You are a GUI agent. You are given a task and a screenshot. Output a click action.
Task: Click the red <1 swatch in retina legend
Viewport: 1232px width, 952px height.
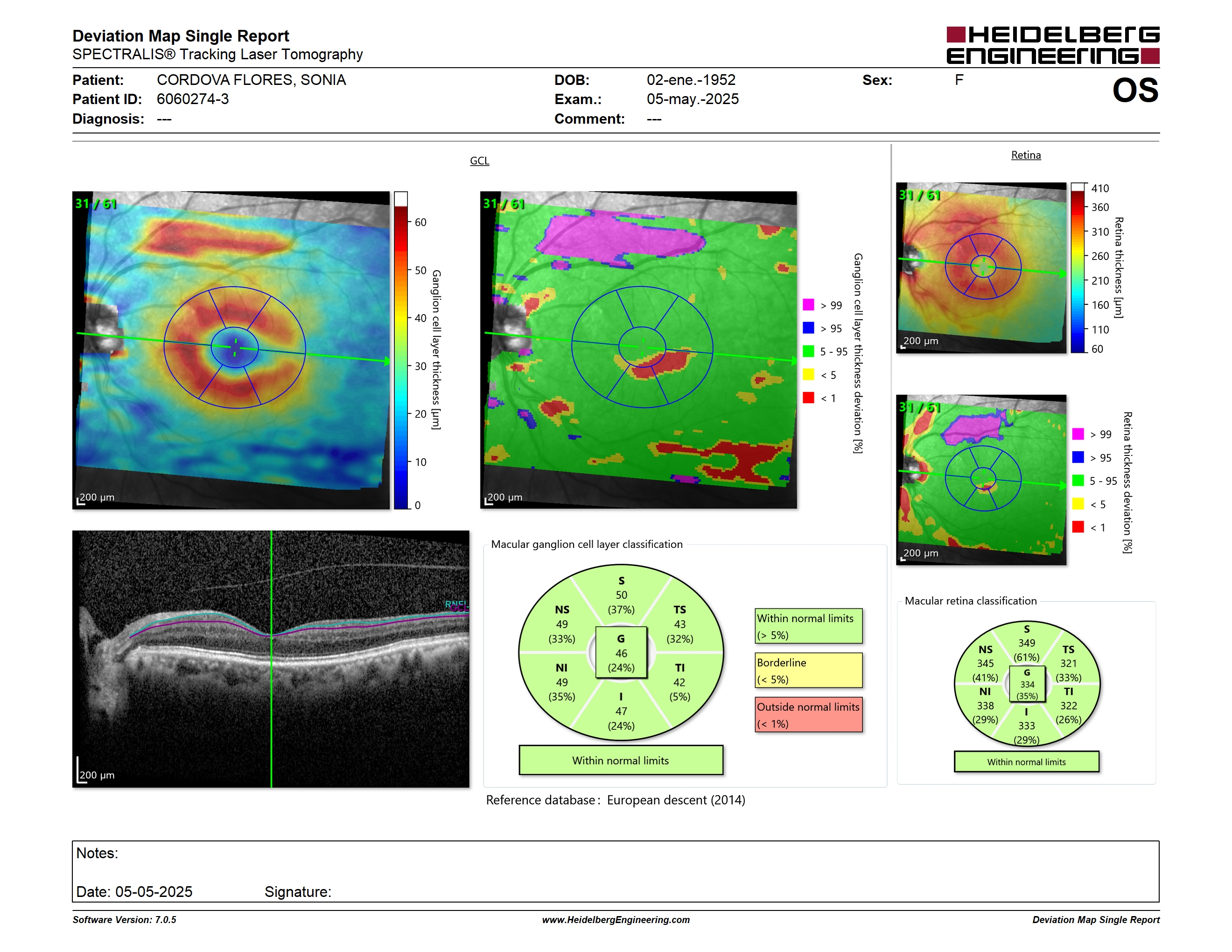pos(1078,527)
